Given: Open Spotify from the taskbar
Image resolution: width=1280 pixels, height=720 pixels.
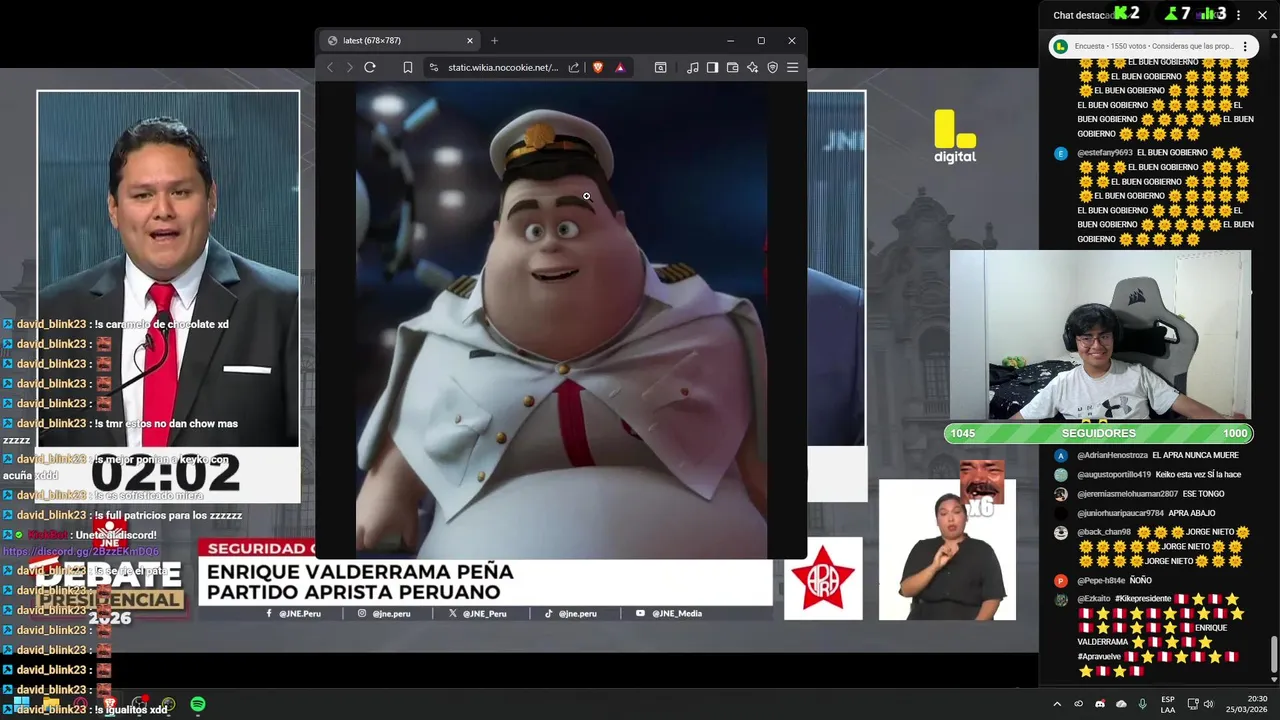Looking at the screenshot, I should pyautogui.click(x=198, y=704).
